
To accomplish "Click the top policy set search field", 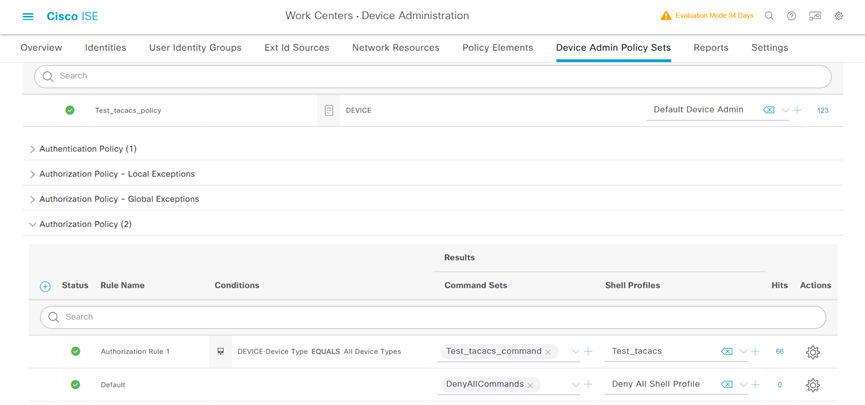I will click(432, 76).
